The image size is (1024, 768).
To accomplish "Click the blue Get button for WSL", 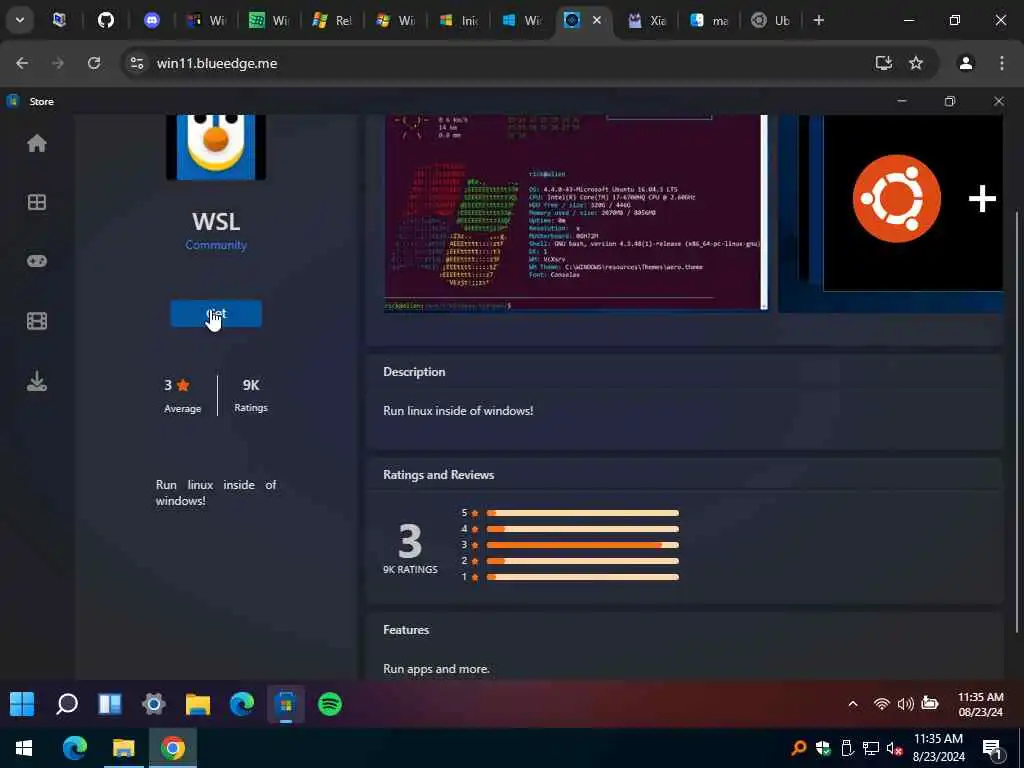I will [216, 314].
